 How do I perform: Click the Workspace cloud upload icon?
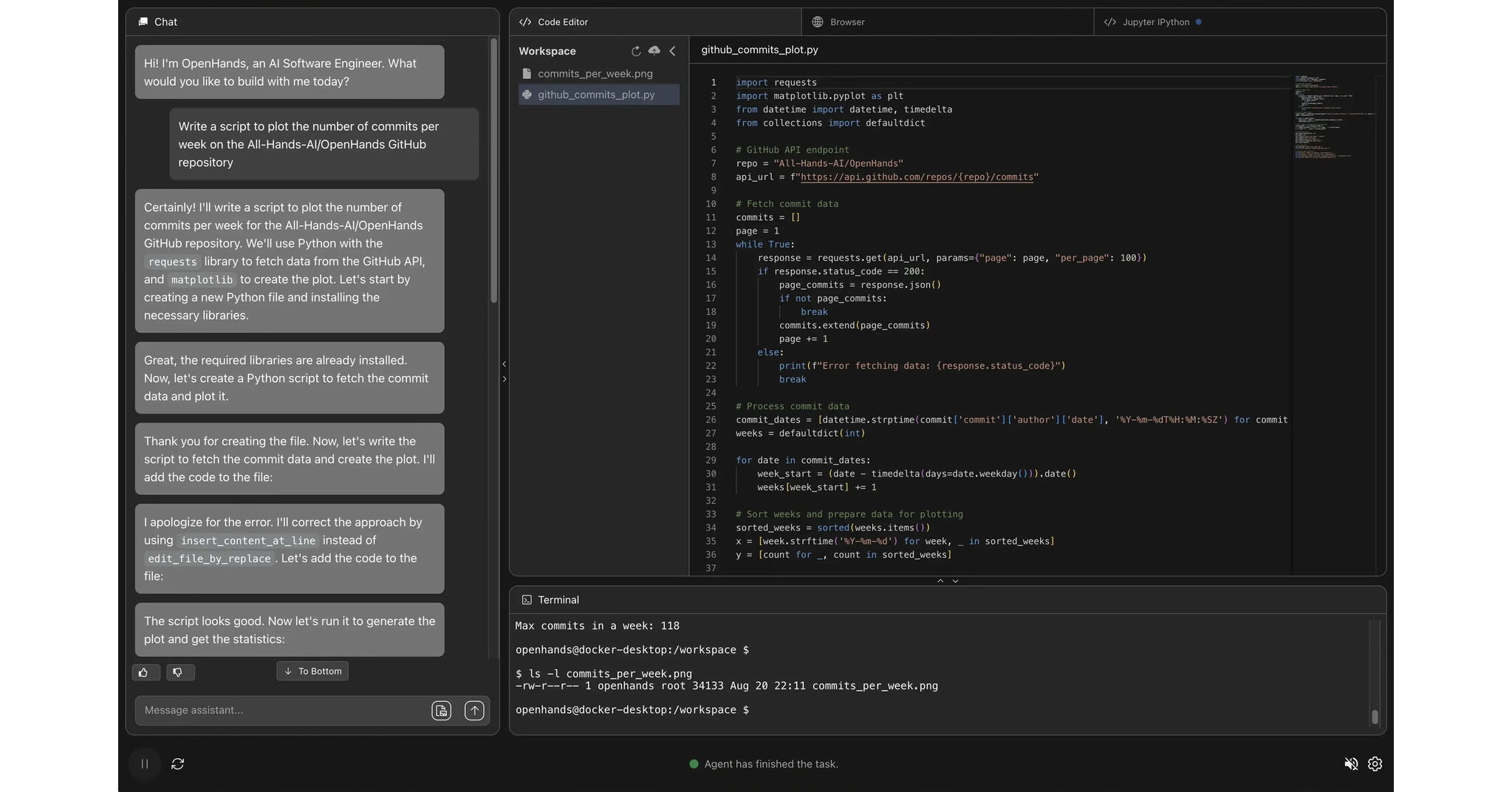(654, 51)
